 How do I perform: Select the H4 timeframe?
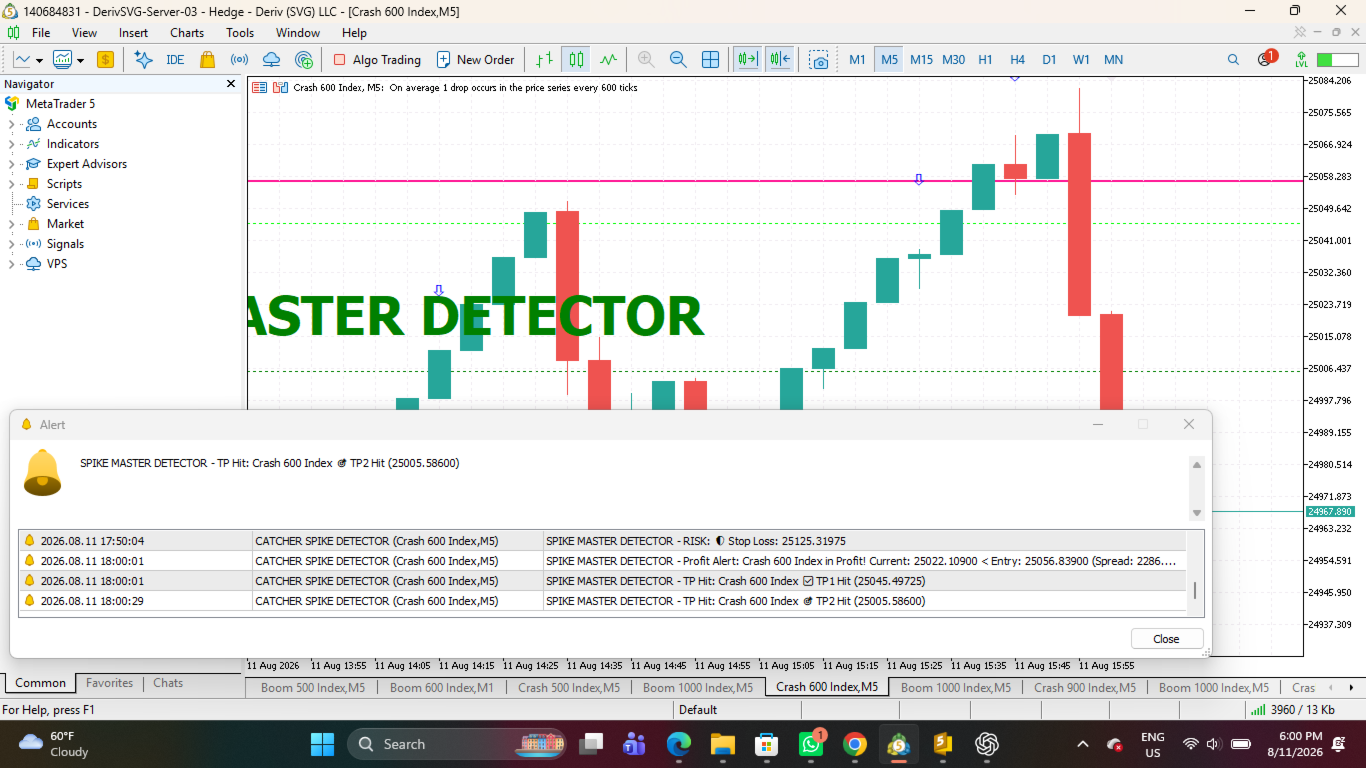pos(1017,60)
